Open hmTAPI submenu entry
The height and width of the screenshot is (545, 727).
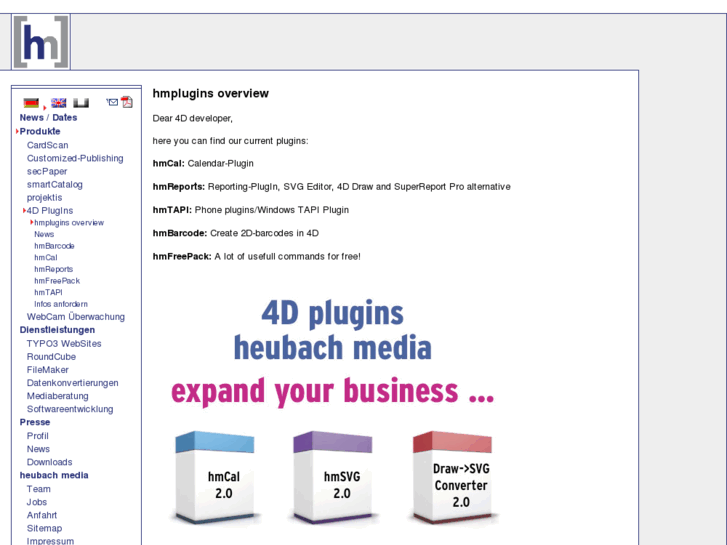coord(48,292)
